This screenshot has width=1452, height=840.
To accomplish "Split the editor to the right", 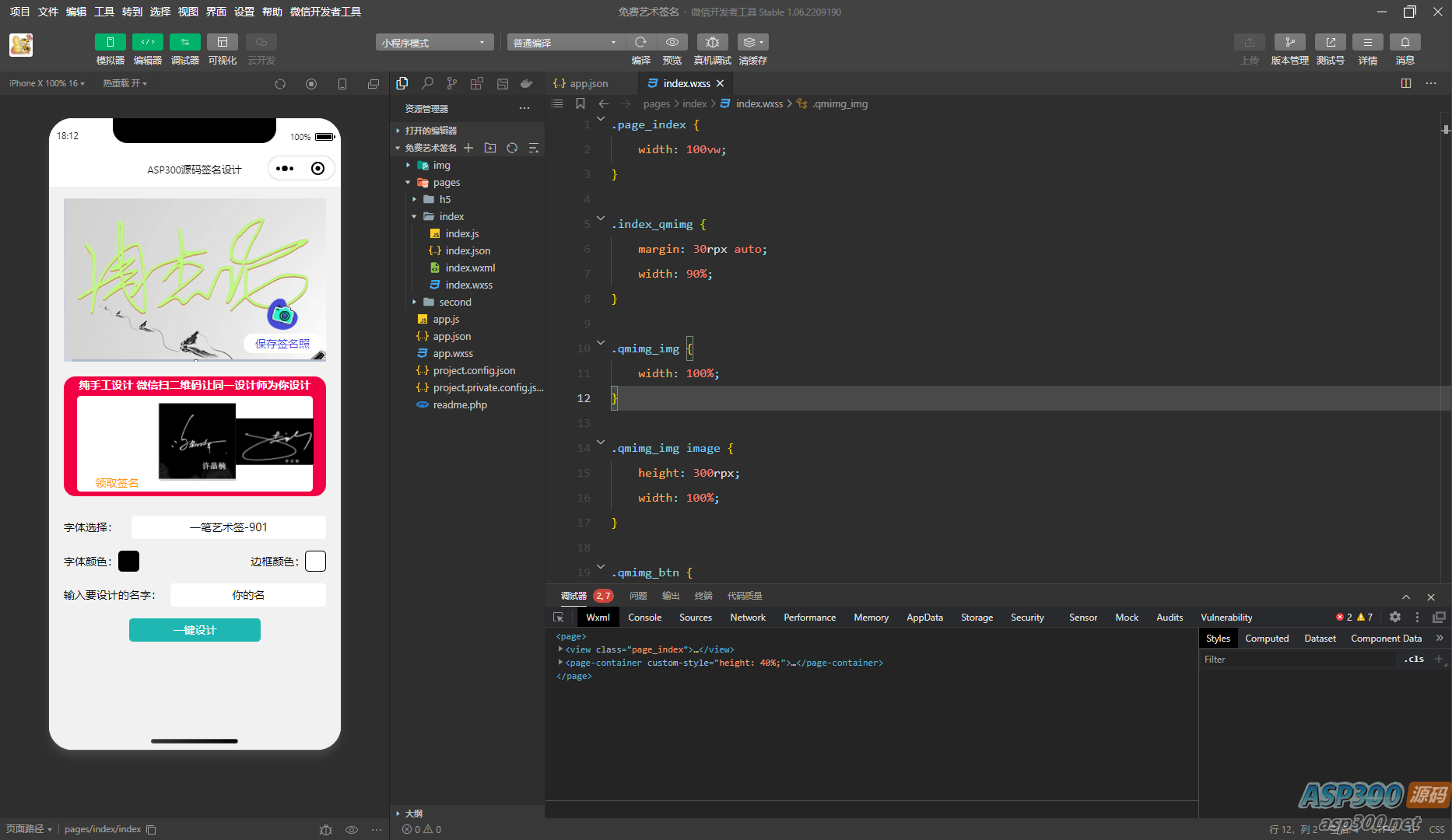I will tap(1406, 83).
